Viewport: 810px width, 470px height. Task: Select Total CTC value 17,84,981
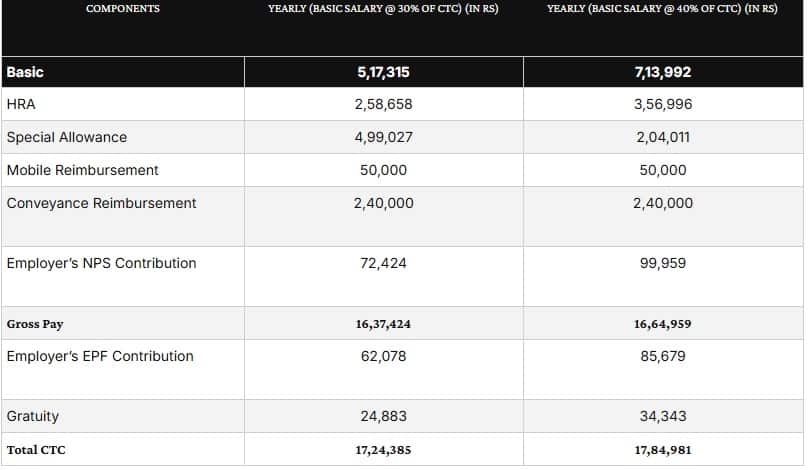click(663, 449)
